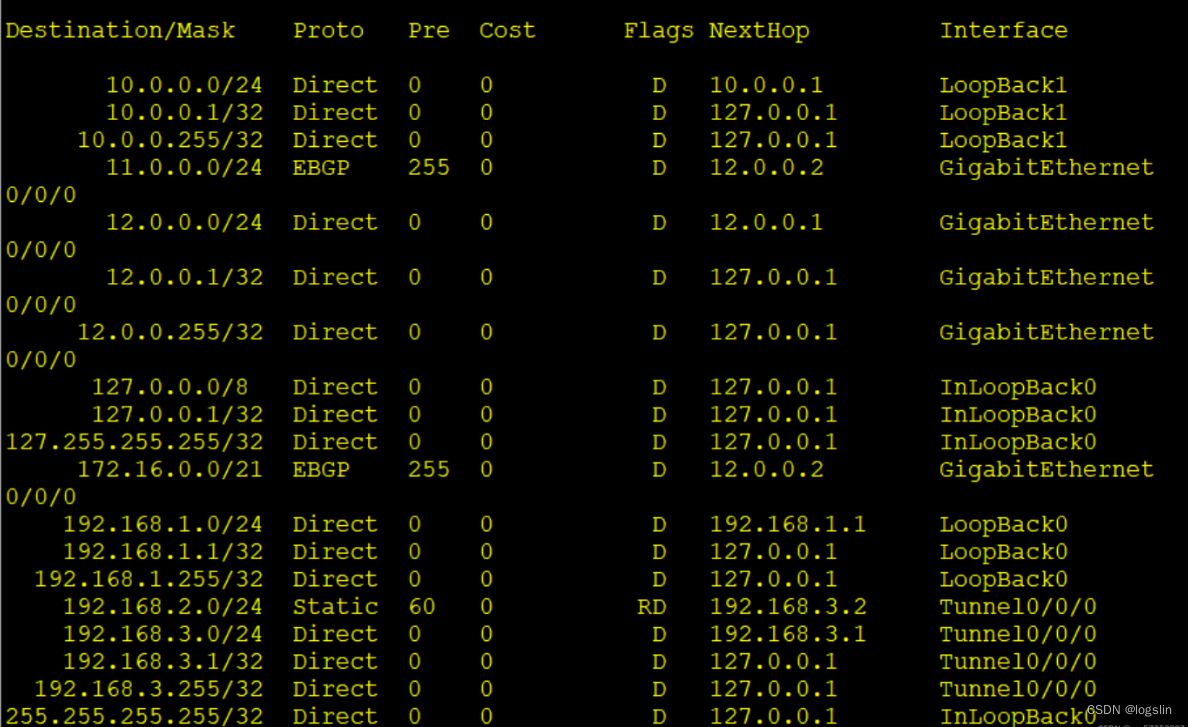Image resolution: width=1188 pixels, height=727 pixels.
Task: Click InLoopBack0 in 127.255.255.255/32 row
Action: pos(1018,442)
